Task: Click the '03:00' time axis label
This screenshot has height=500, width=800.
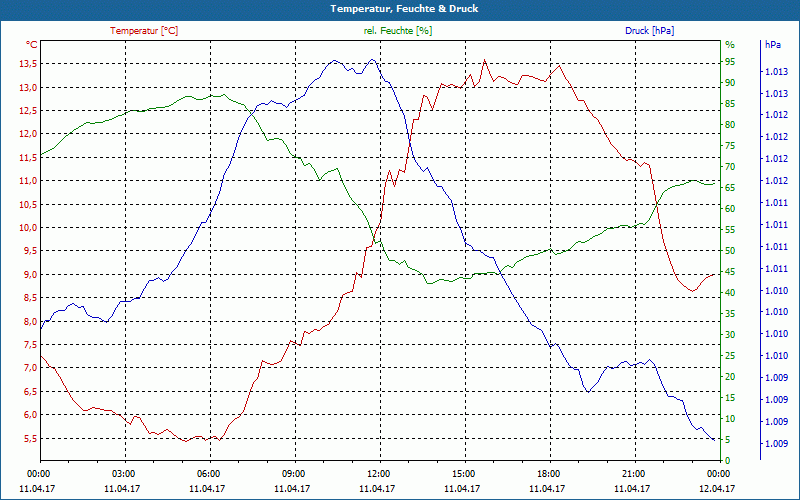Action: (x=125, y=473)
